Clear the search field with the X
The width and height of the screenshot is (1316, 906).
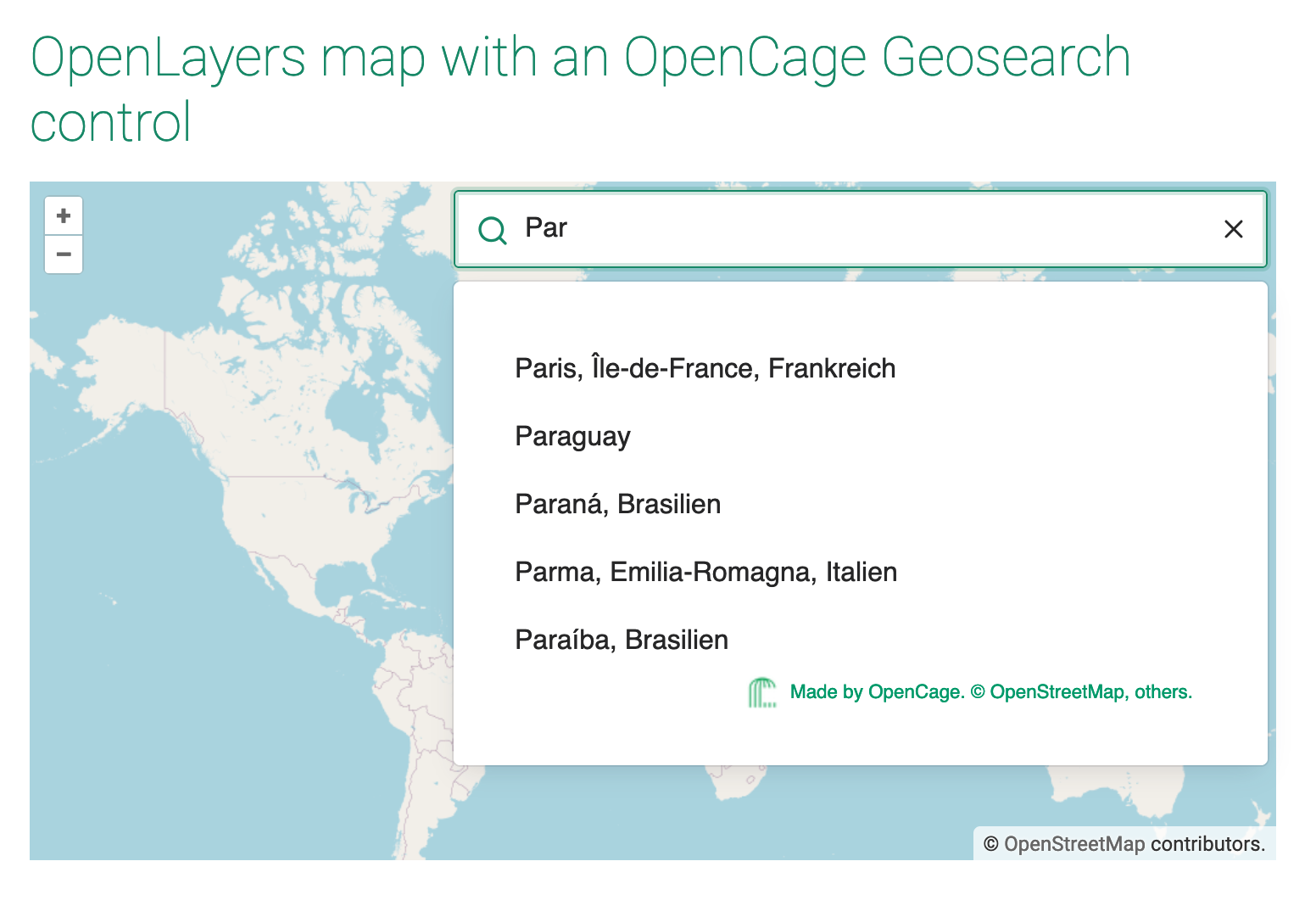point(1234,229)
